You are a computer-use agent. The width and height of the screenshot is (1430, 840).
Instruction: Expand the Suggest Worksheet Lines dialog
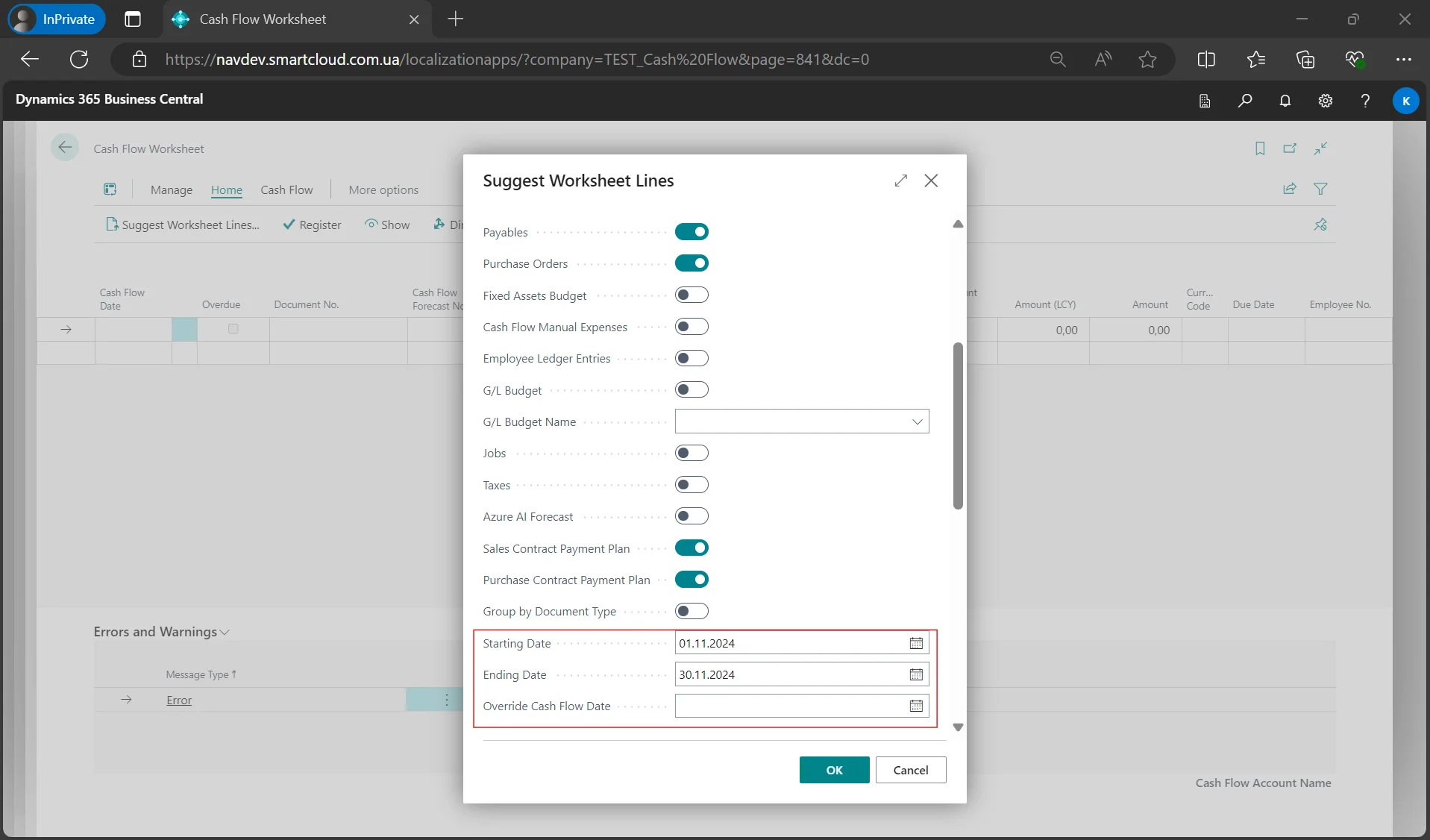point(900,181)
